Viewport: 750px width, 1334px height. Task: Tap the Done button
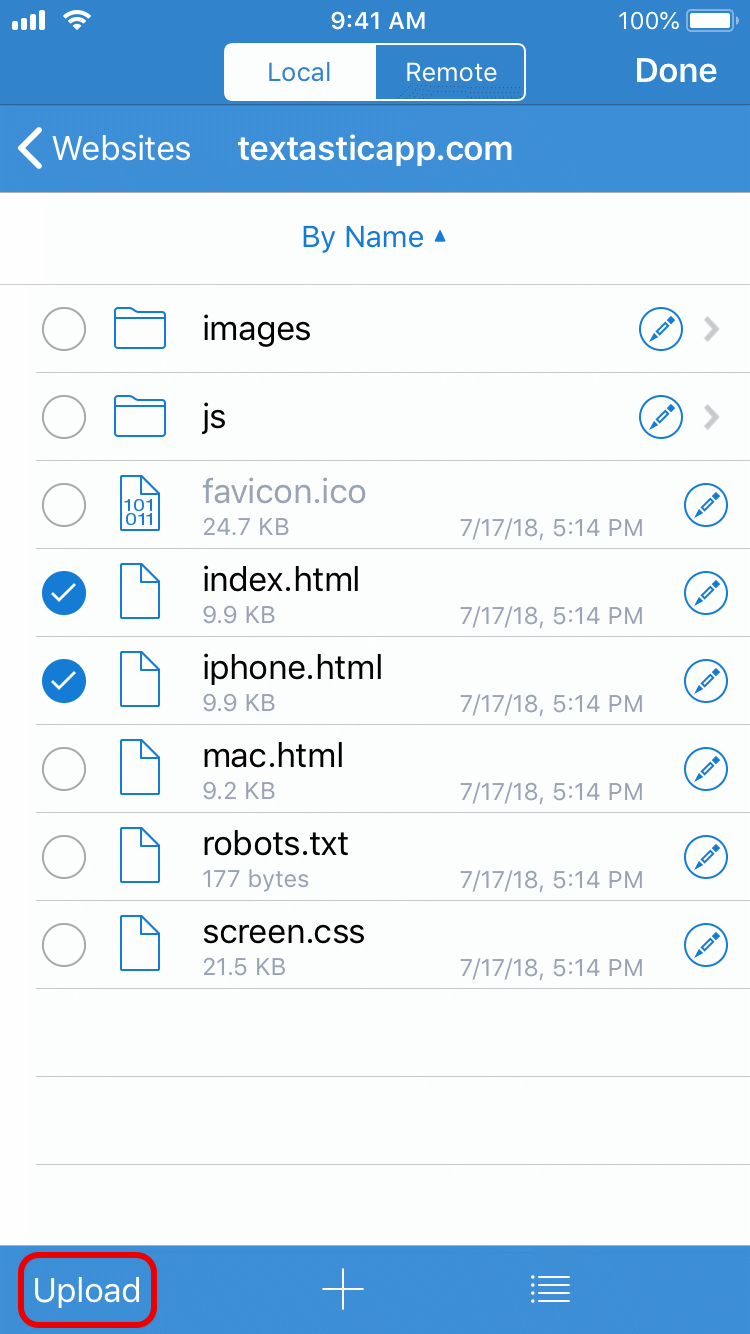676,71
